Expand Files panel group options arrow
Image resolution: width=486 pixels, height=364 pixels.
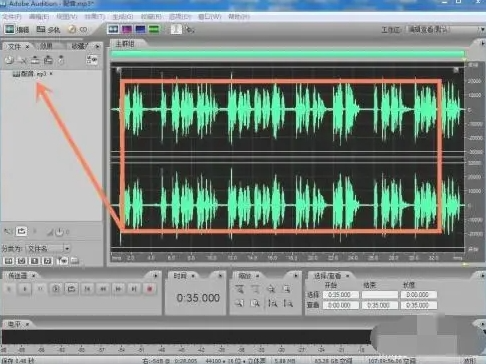pos(97,46)
